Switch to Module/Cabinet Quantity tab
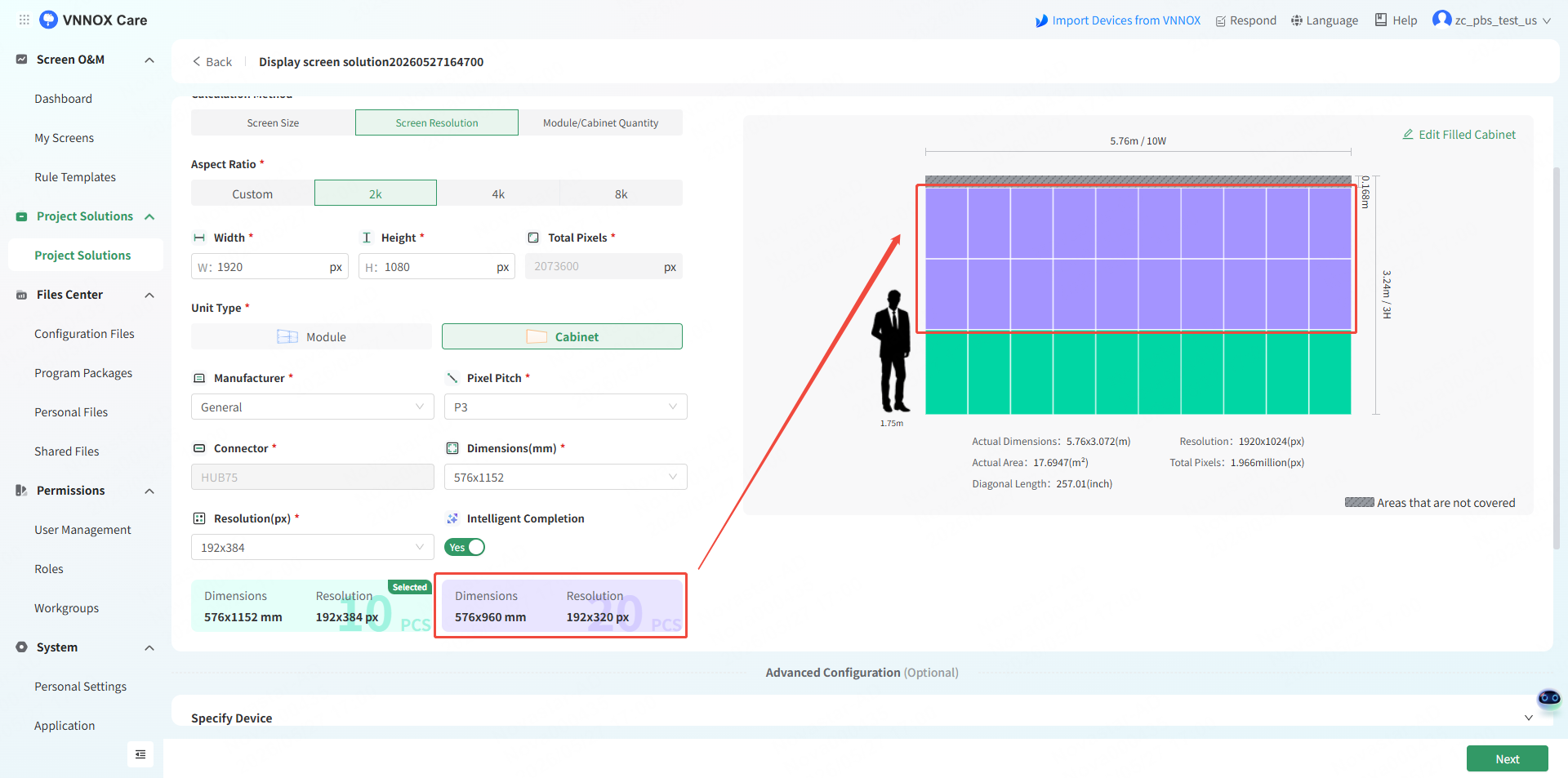Viewport: 1568px width, 778px height. 600,122
